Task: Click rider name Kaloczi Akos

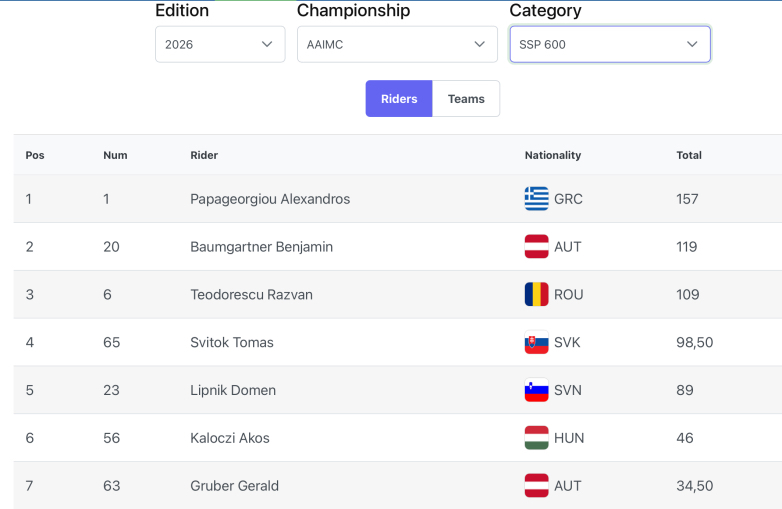Action: point(229,438)
